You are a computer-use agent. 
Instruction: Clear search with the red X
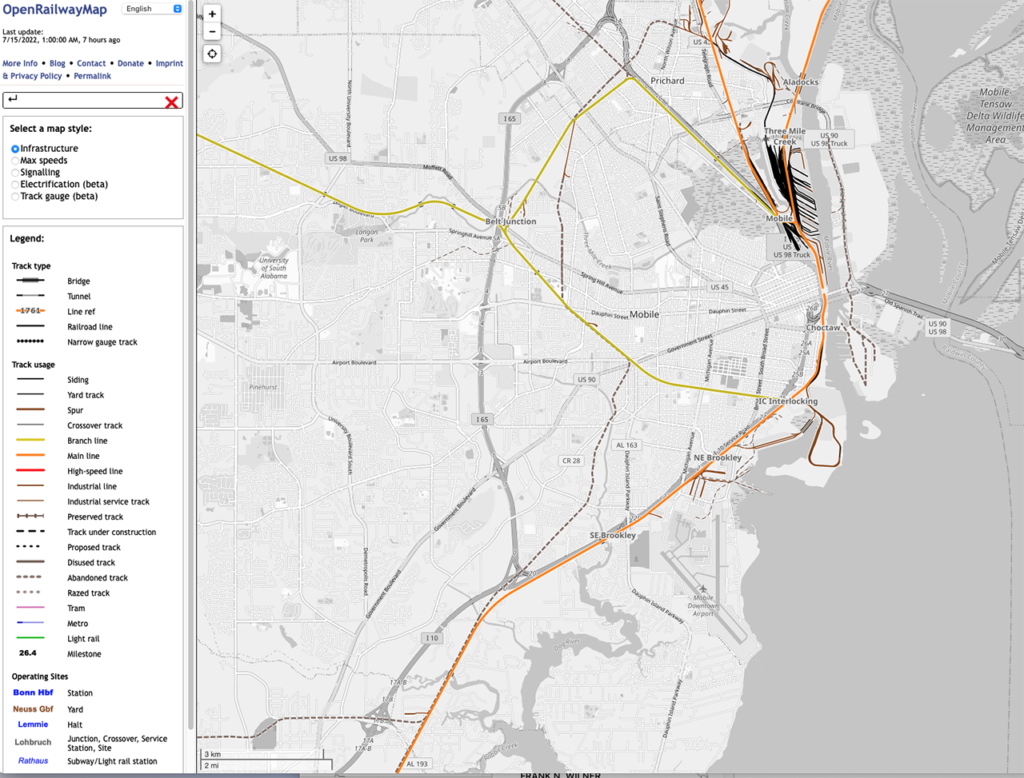tap(172, 101)
